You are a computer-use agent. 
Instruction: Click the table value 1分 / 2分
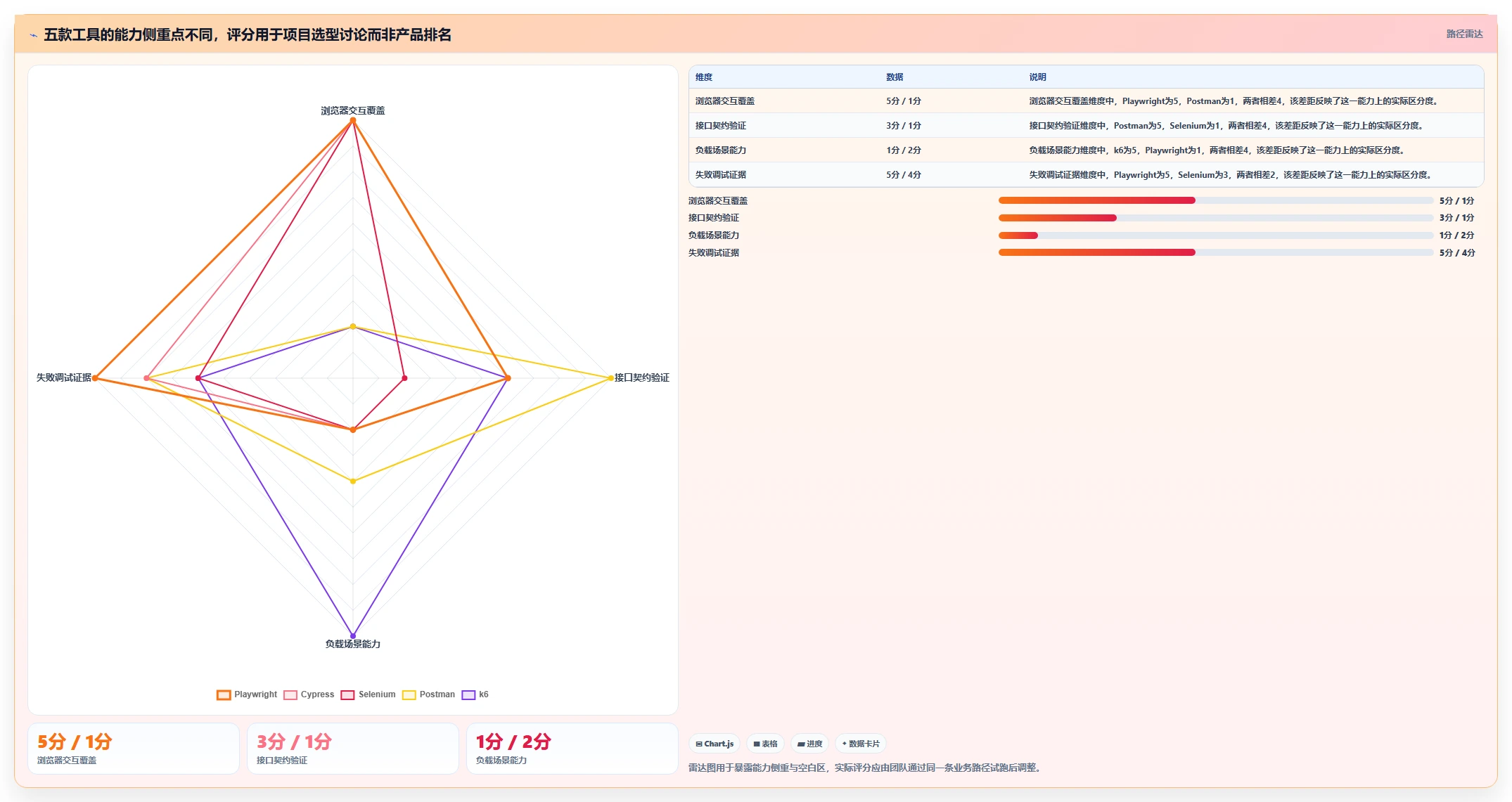click(904, 150)
